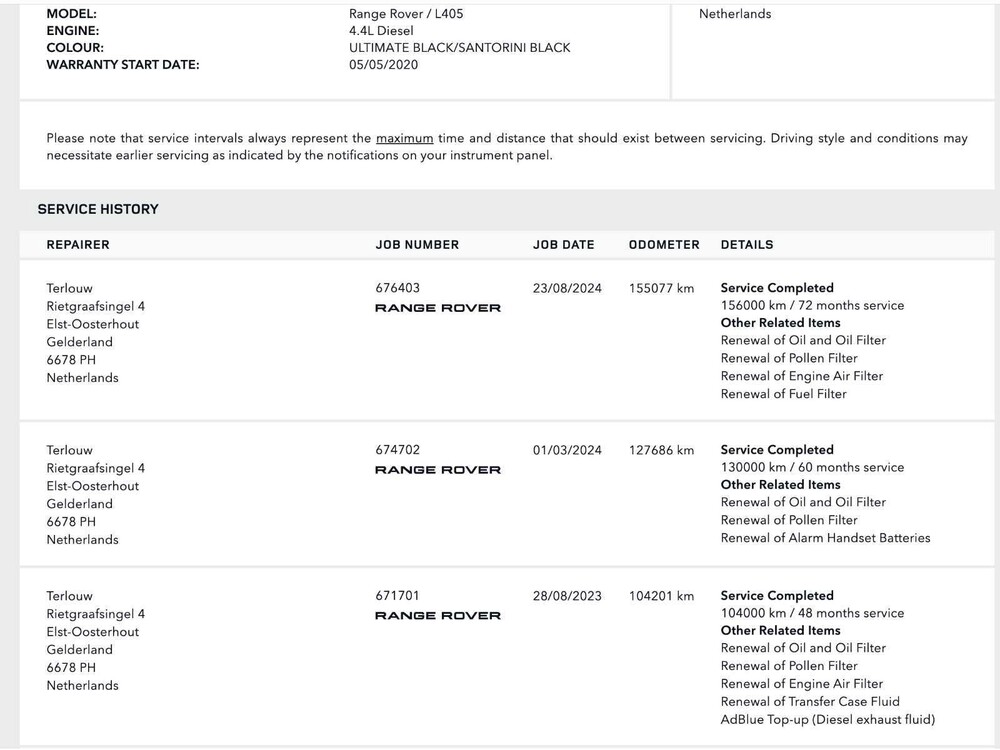
Task: Click the Range Rover logo under job 676403
Action: 437,308
